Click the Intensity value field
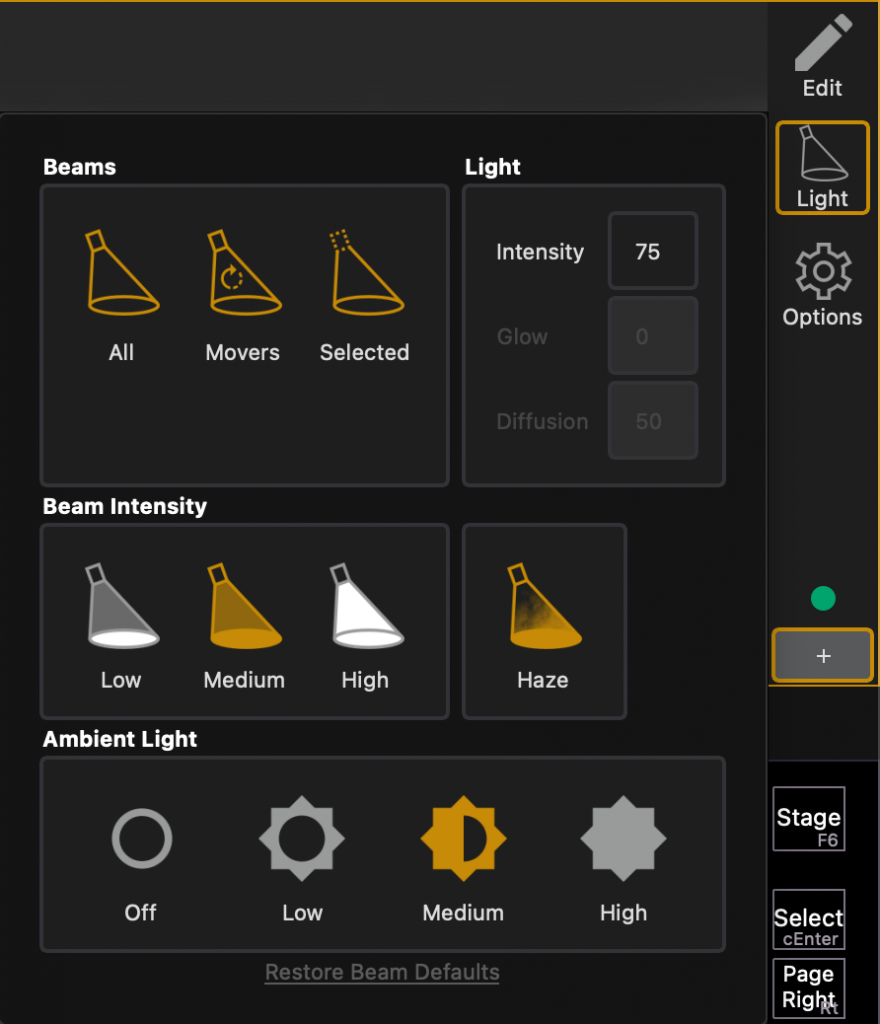The width and height of the screenshot is (880, 1024). [652, 252]
